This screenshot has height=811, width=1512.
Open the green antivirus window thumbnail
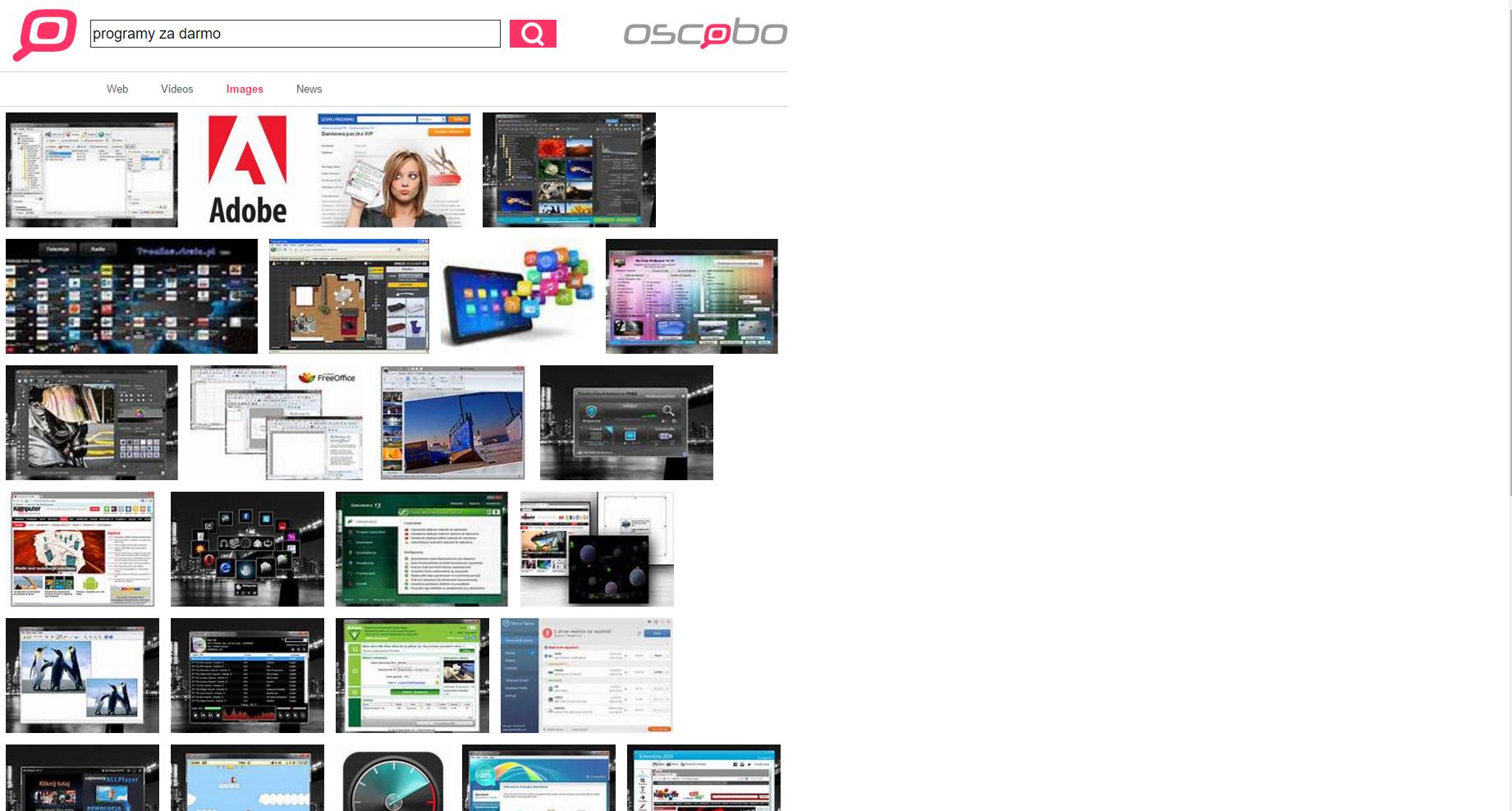pyautogui.click(x=421, y=549)
